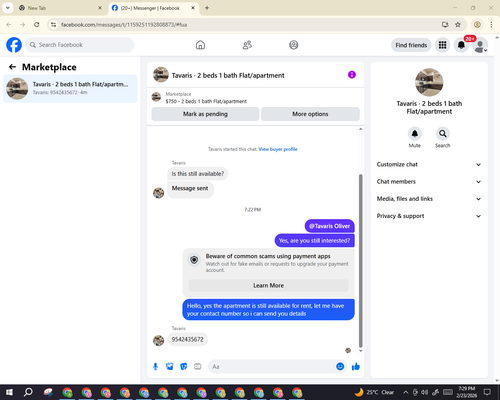Click the Facebook logo
The height and width of the screenshot is (400, 500).
click(14, 45)
